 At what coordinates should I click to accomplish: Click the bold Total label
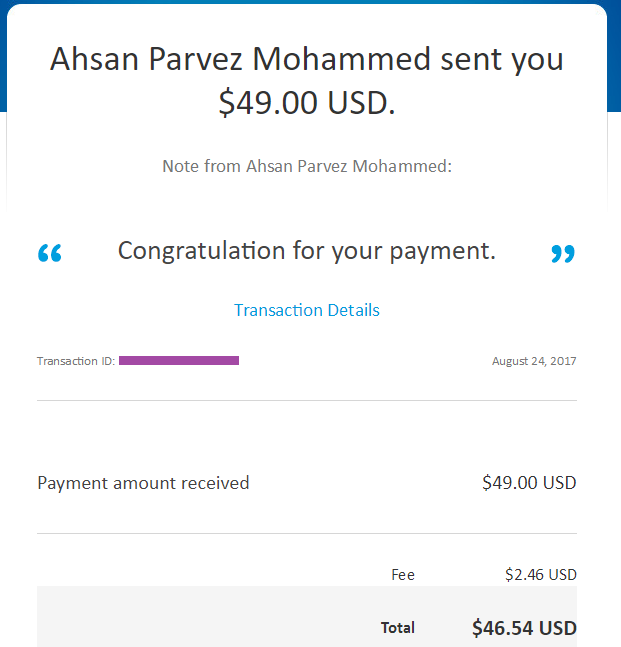[398, 628]
